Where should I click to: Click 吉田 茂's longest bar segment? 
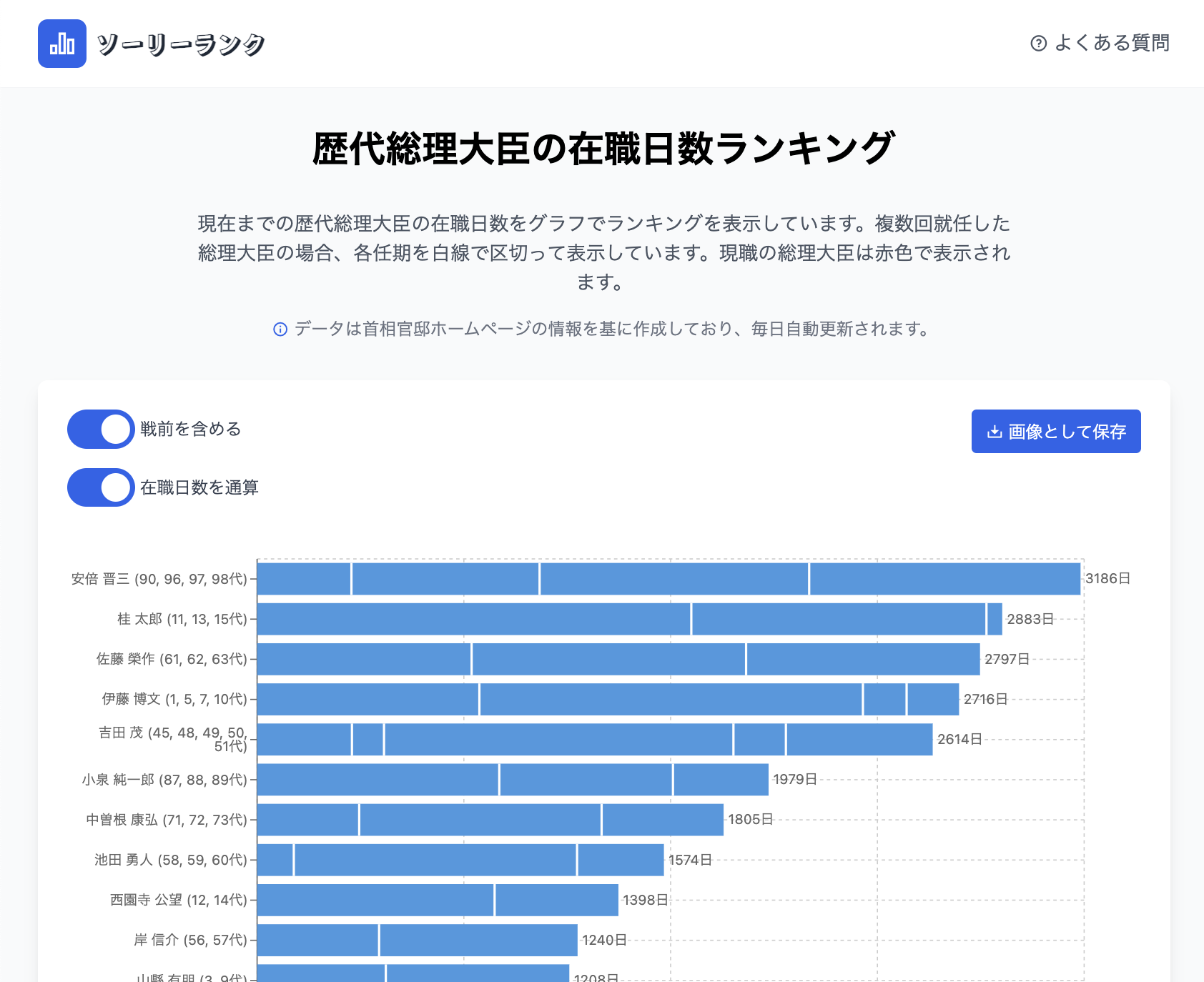pyautogui.click(x=558, y=739)
